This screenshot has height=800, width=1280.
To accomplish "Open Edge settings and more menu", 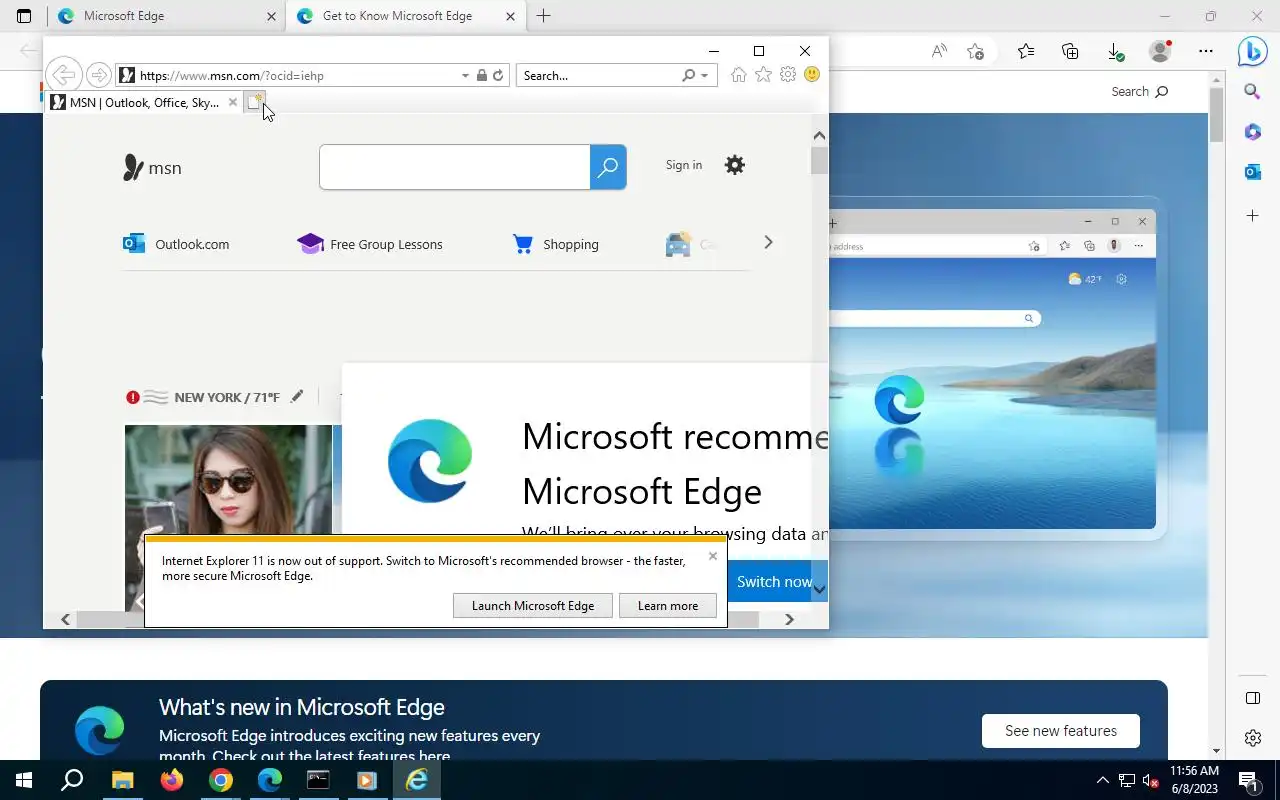I will click(1206, 51).
